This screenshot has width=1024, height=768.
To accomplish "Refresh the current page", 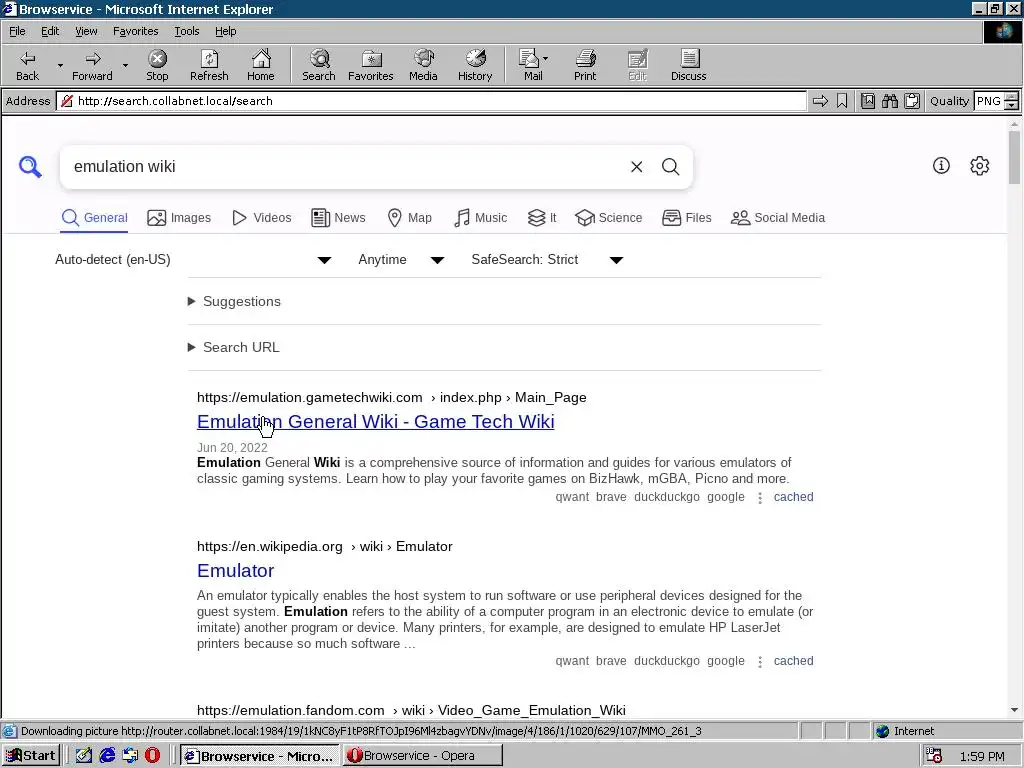I will pos(209,66).
